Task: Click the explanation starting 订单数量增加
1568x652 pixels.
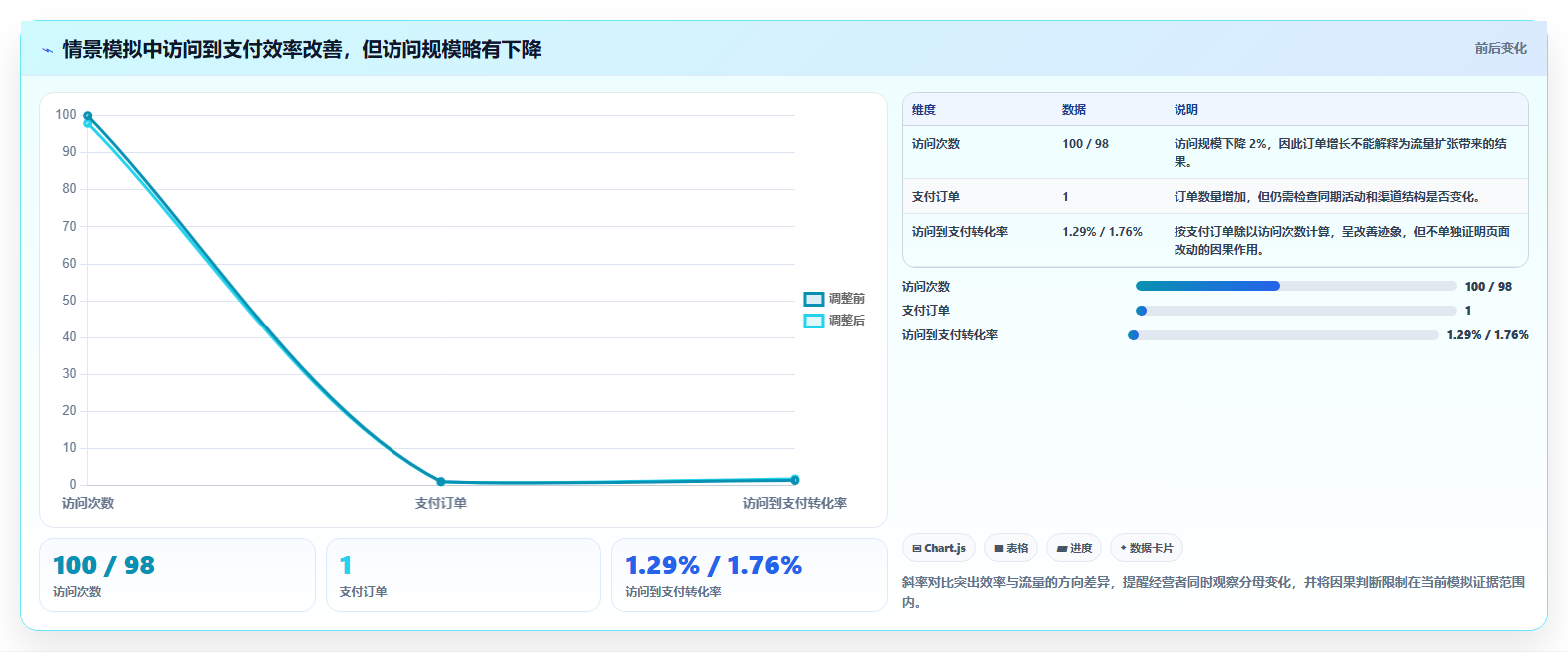Action: point(1327,197)
